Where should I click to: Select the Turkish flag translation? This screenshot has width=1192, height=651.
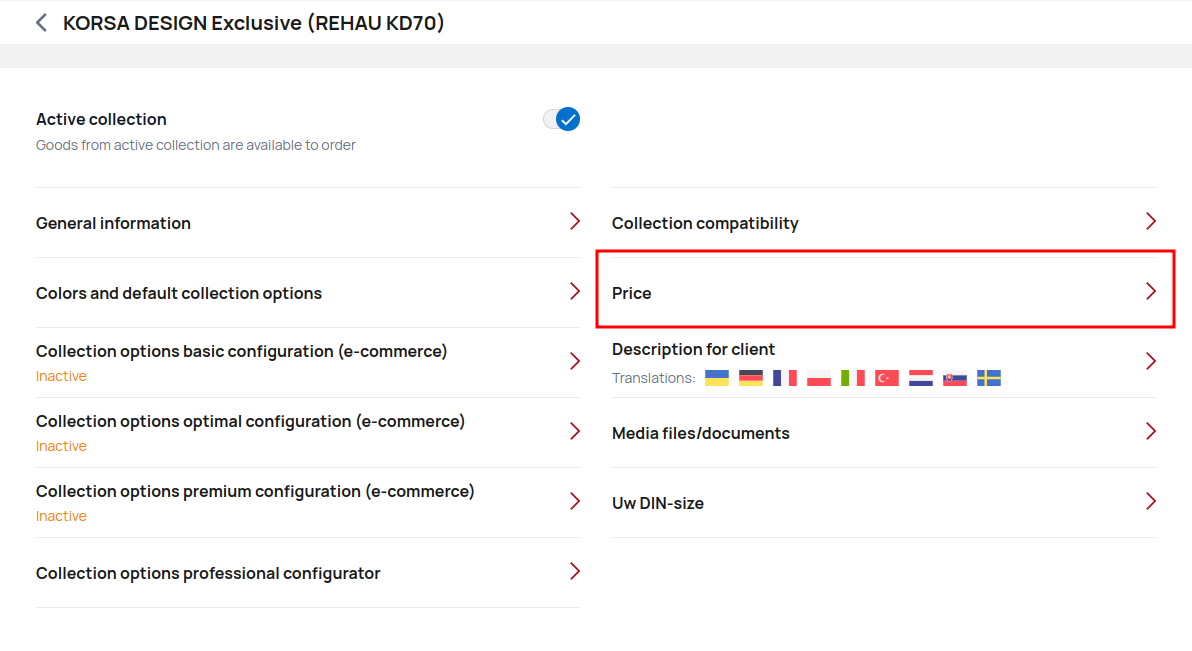887,378
